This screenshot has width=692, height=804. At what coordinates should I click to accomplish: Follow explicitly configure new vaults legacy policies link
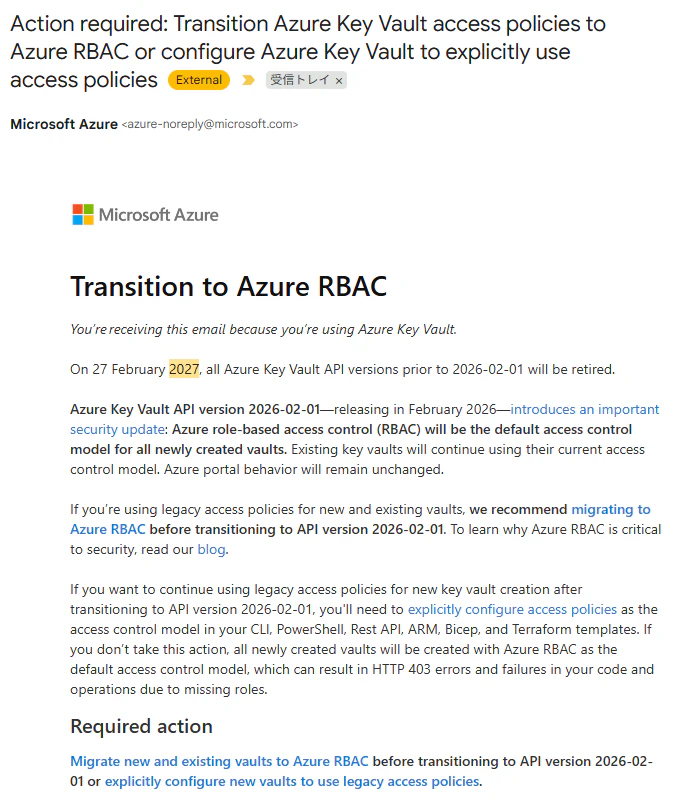(292, 781)
